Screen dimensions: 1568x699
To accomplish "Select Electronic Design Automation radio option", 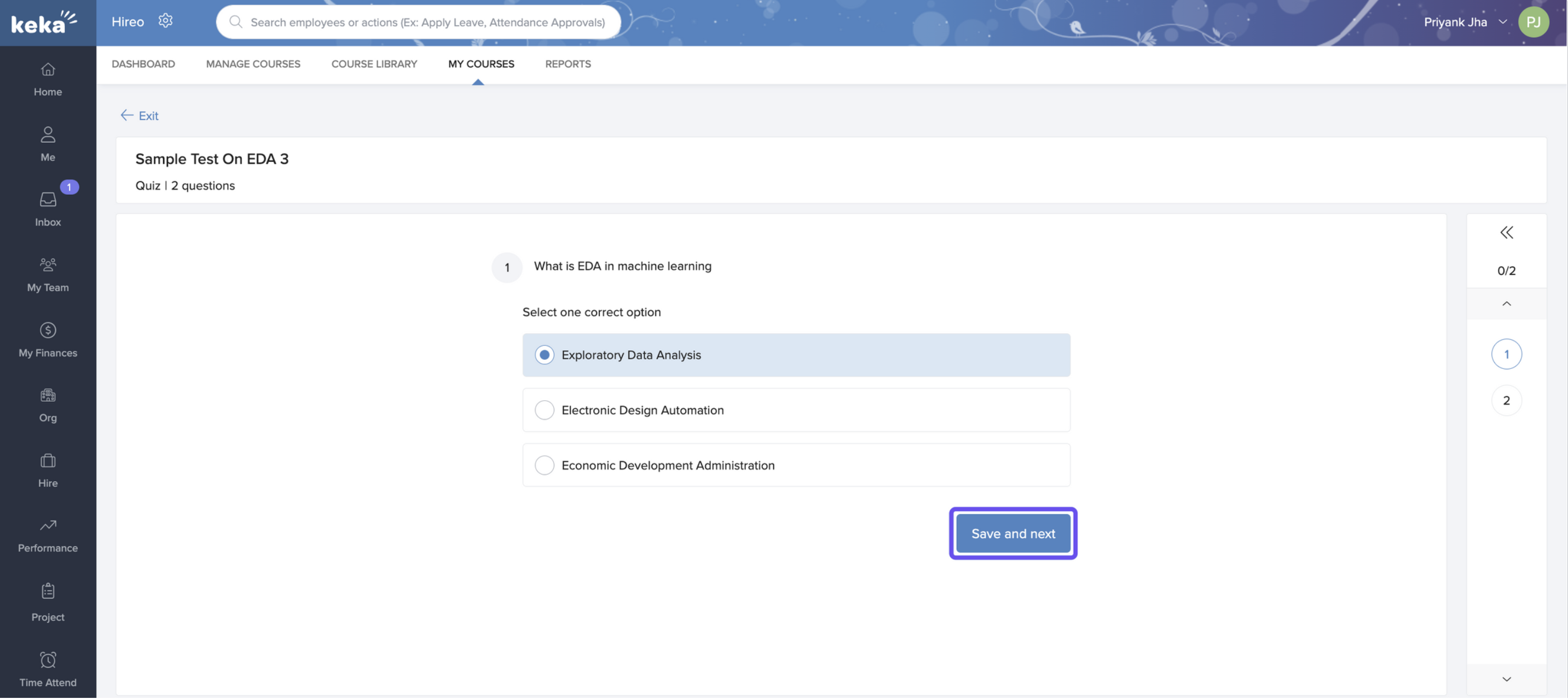I will point(544,411).
